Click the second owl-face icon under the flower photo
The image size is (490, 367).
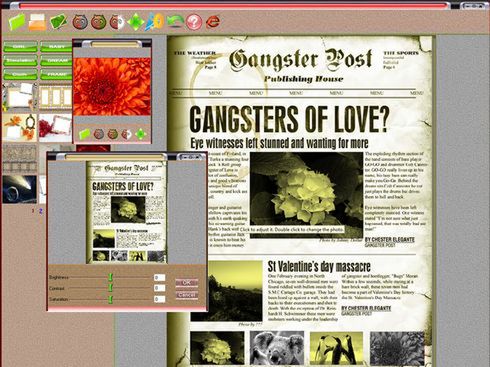(x=113, y=134)
